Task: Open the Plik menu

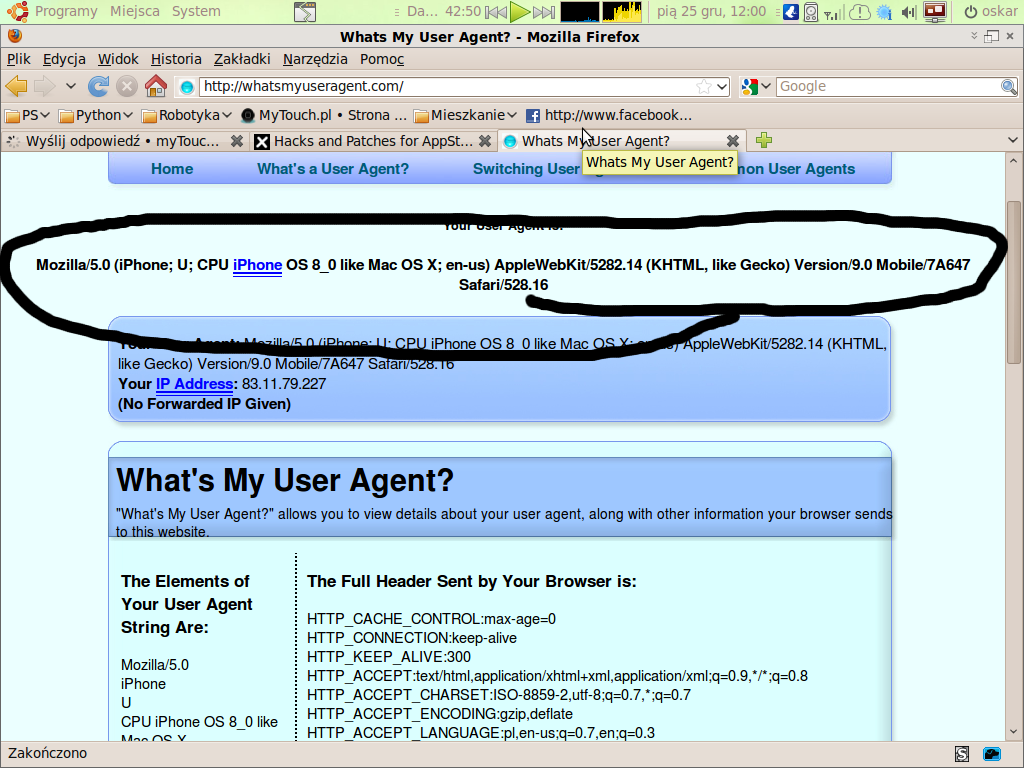Action: pos(19,59)
